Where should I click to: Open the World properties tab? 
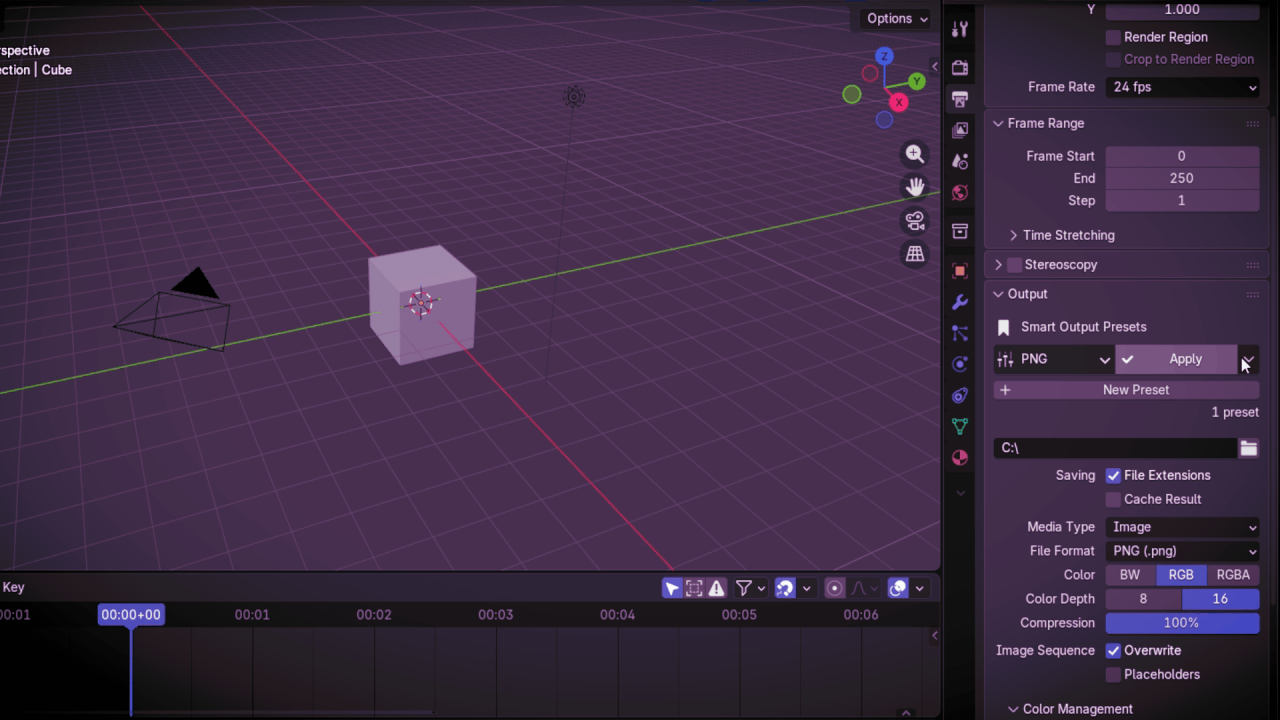click(x=960, y=192)
